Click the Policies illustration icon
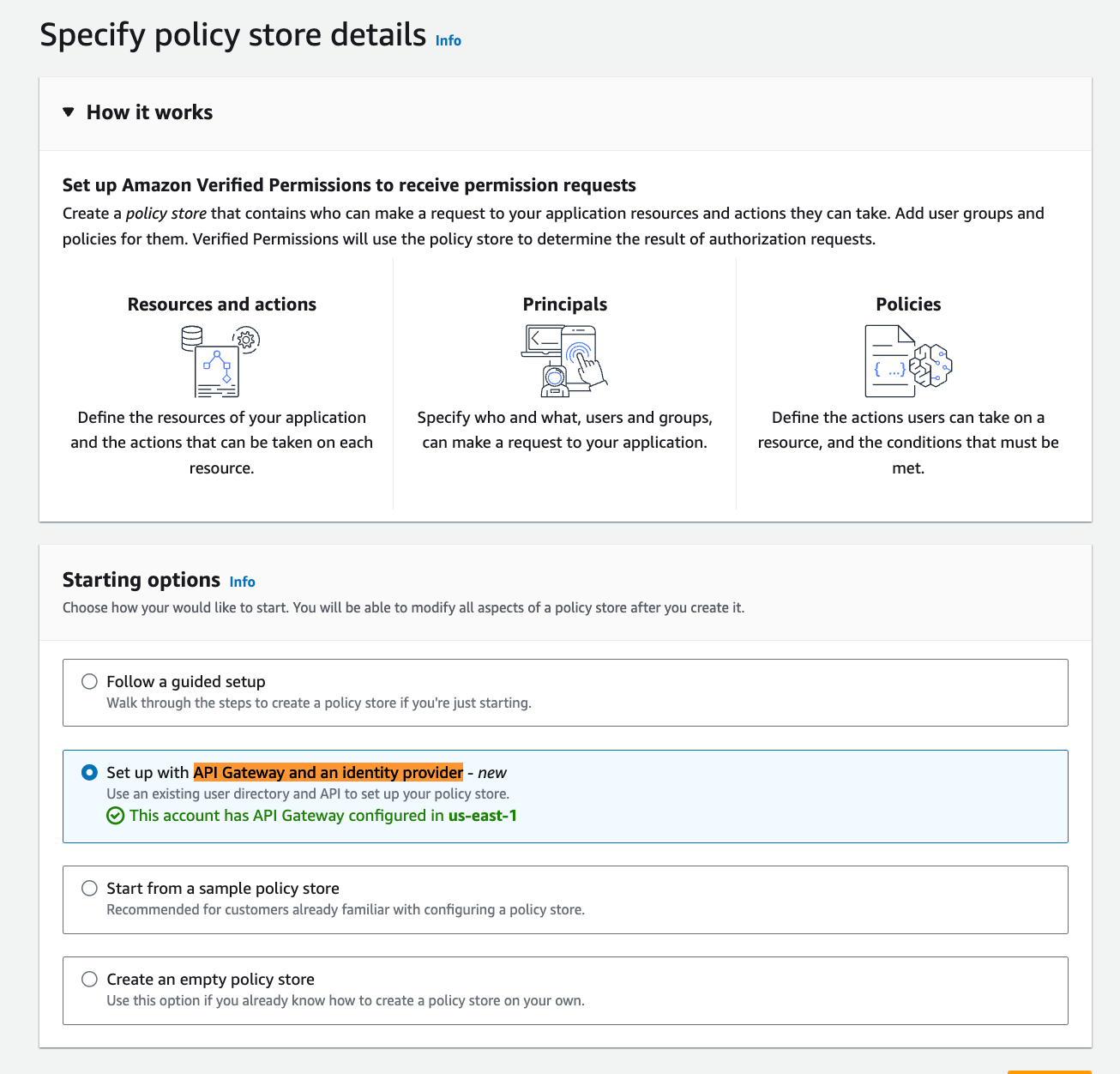 pyautogui.click(x=908, y=361)
